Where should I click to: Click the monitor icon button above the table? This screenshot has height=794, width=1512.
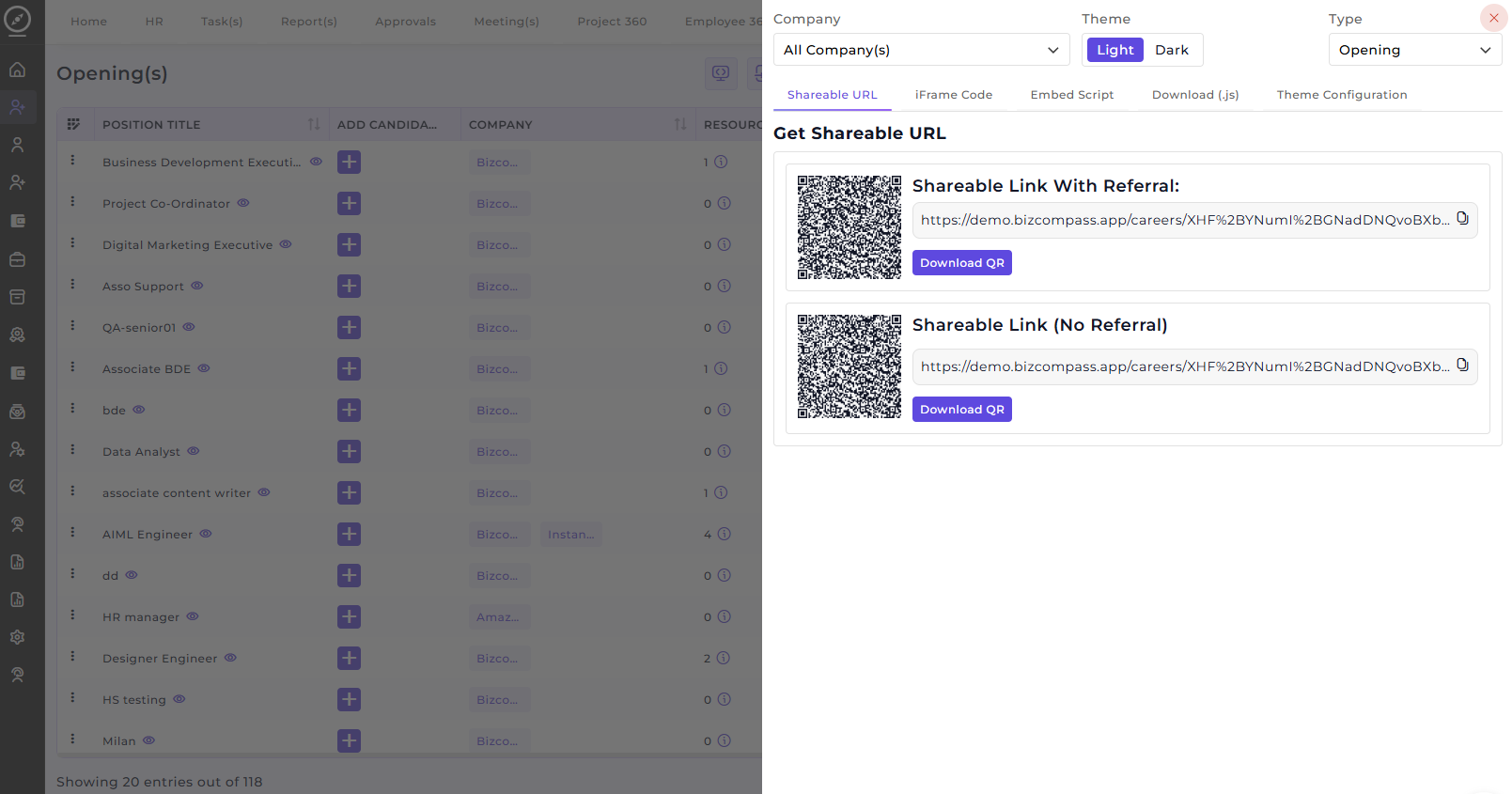[x=721, y=73]
